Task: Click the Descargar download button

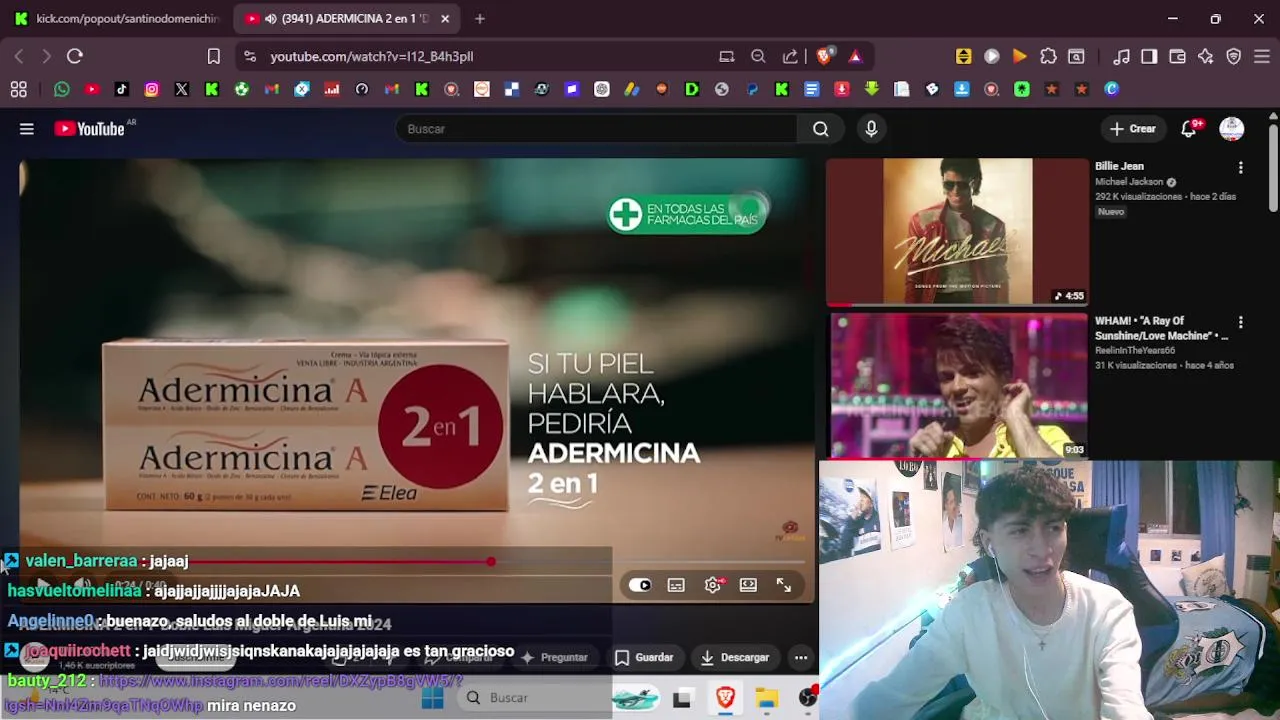Action: [735, 657]
